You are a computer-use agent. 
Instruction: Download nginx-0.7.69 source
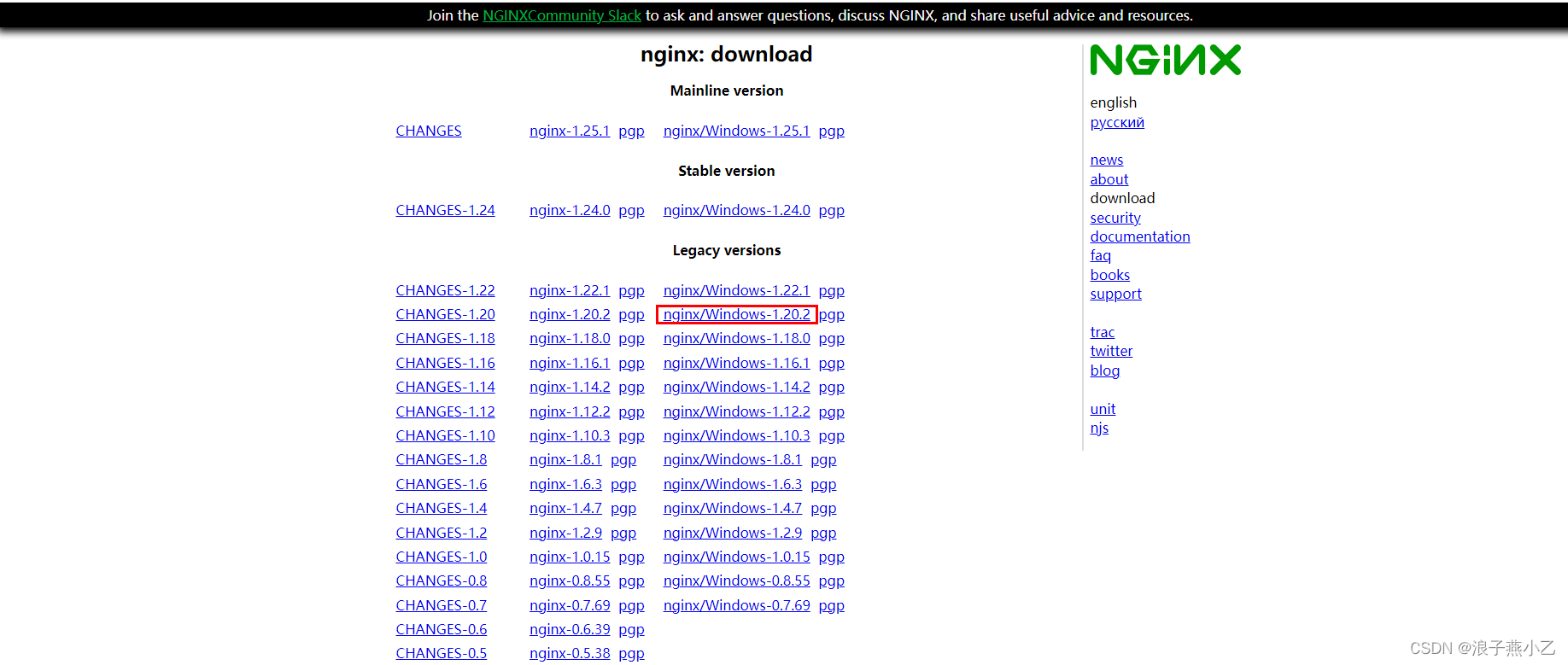(570, 605)
